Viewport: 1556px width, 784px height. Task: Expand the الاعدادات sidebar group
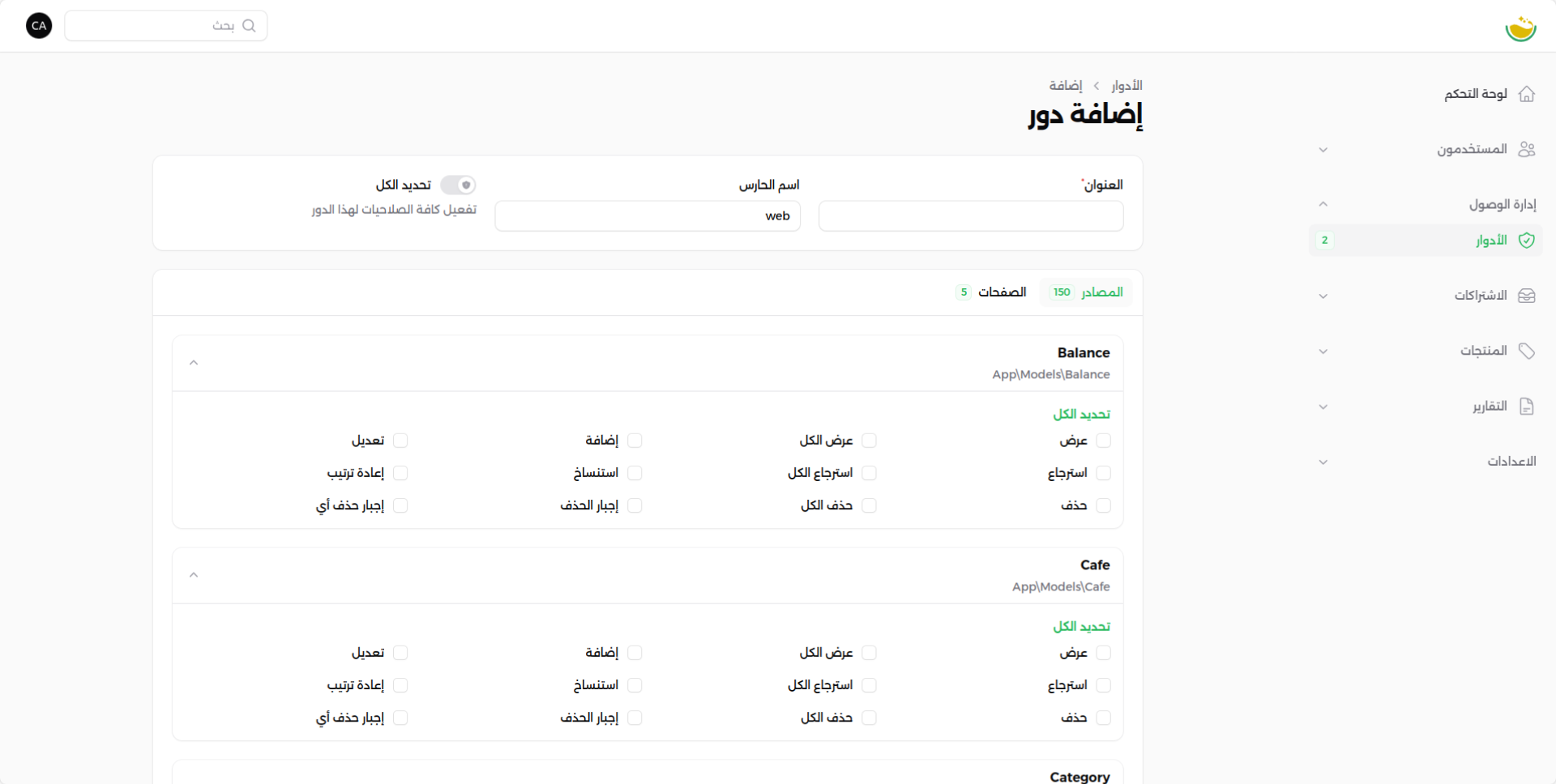pos(1323,462)
